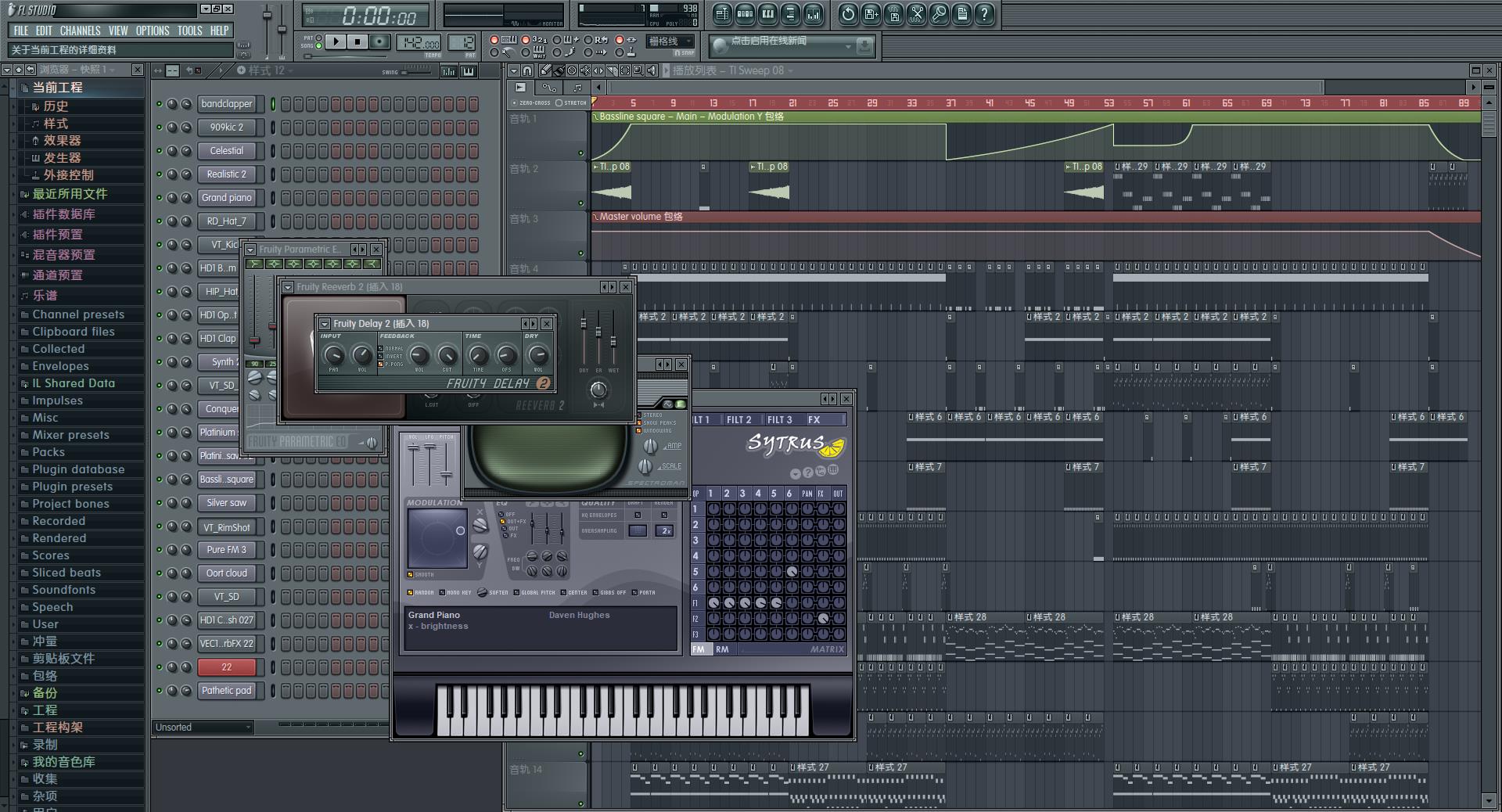This screenshot has height=812, width=1502.
Task: Switch to Sytrus FILT 2 tab
Action: click(x=738, y=419)
